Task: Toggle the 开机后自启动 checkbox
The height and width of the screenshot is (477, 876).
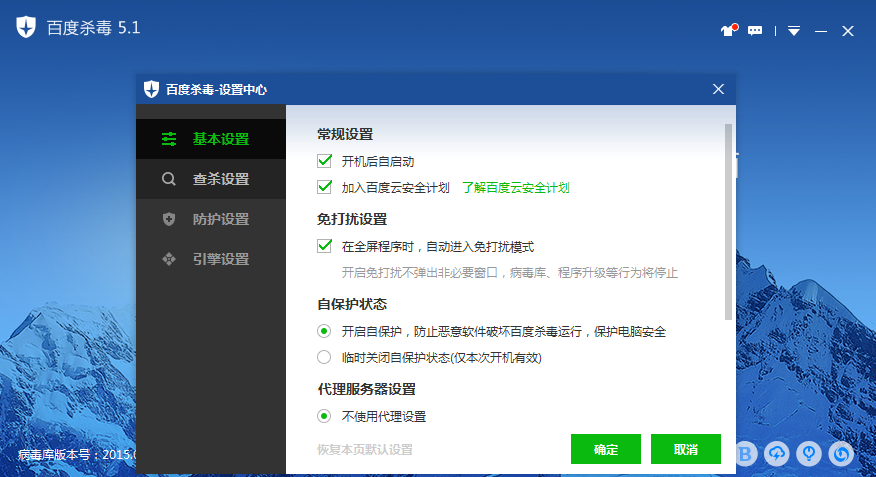Action: pyautogui.click(x=324, y=161)
